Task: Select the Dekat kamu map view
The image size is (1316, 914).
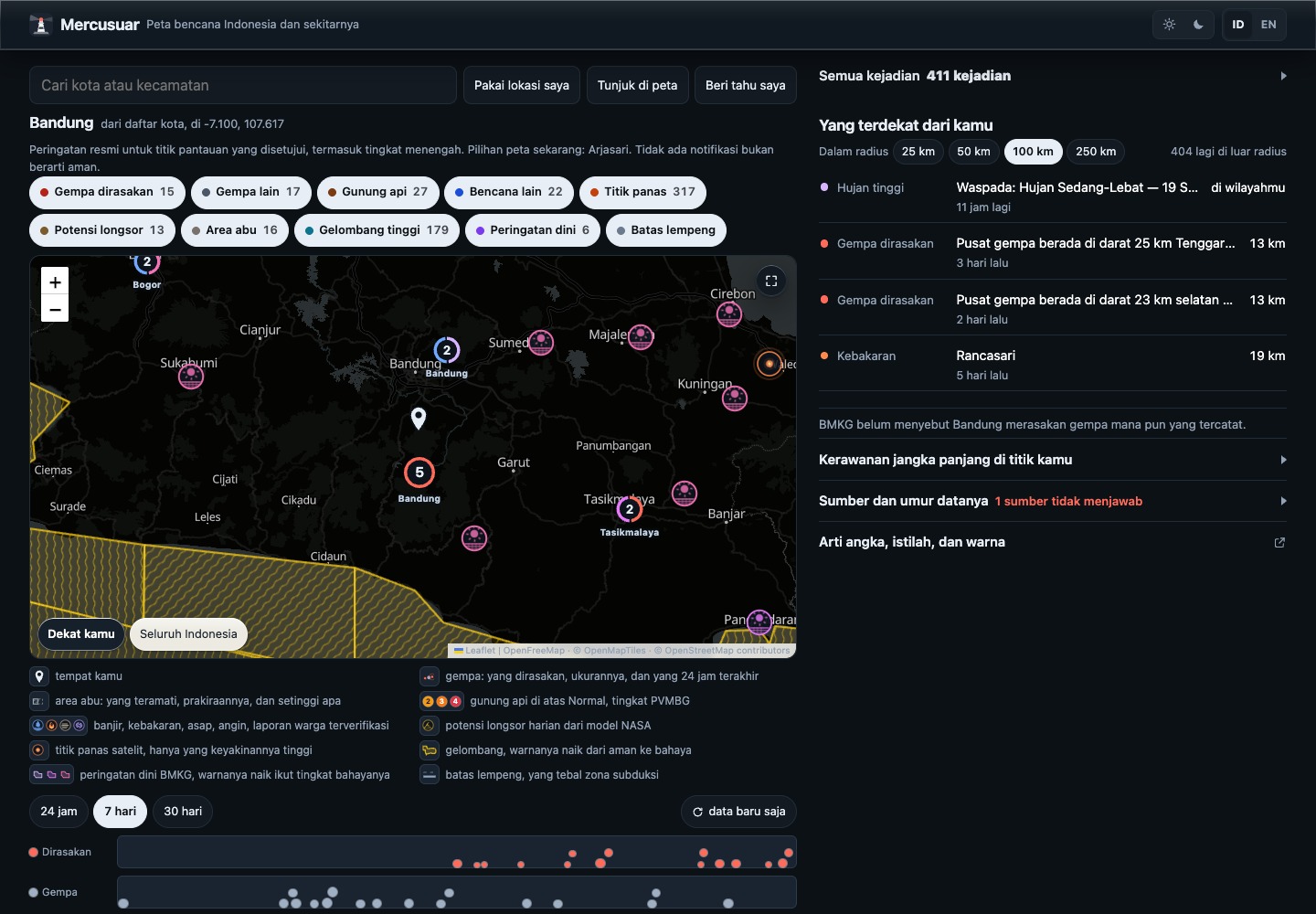Action: click(x=81, y=634)
